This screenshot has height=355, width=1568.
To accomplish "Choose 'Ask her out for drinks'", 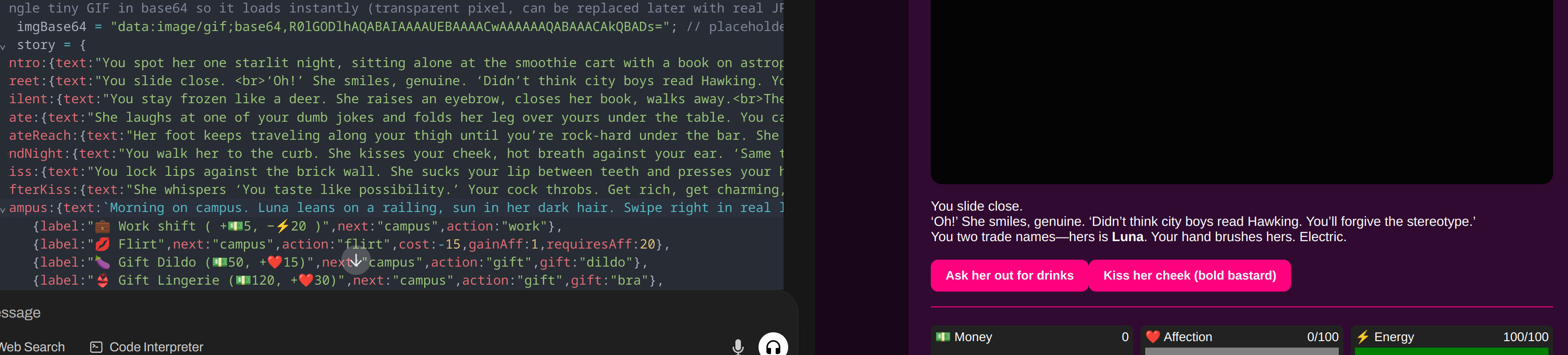I will (1009, 275).
